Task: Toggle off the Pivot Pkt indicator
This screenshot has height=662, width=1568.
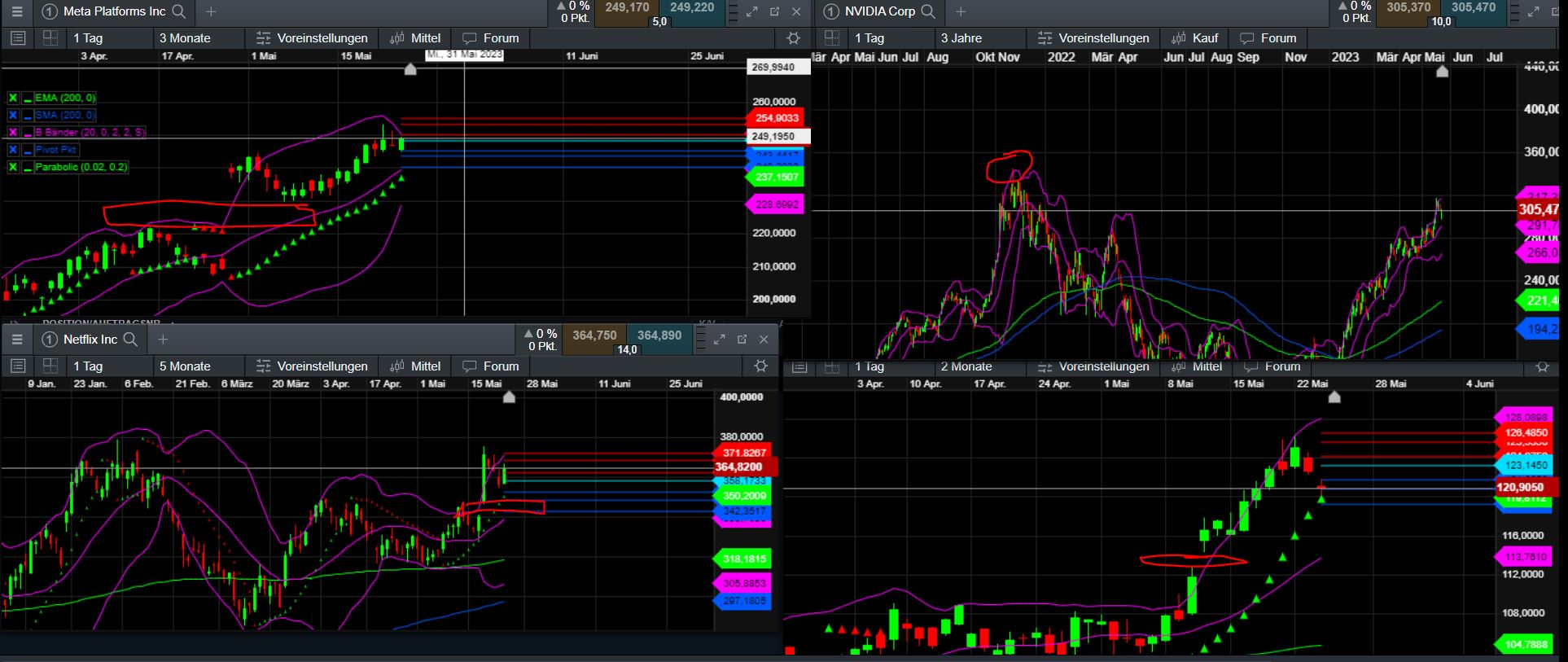Action: coord(13,150)
